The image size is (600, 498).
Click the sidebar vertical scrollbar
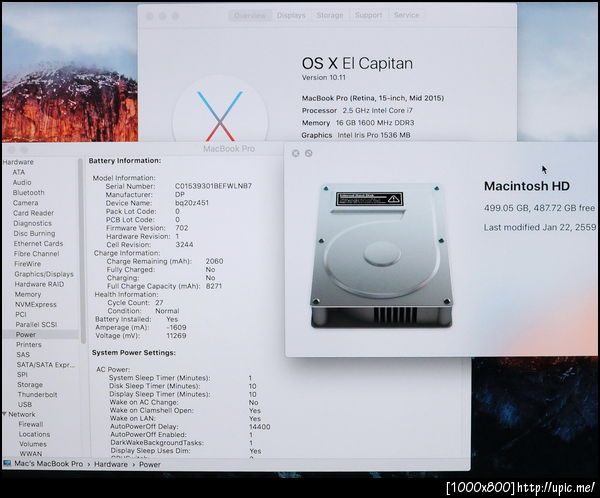pyautogui.click(x=80, y=251)
